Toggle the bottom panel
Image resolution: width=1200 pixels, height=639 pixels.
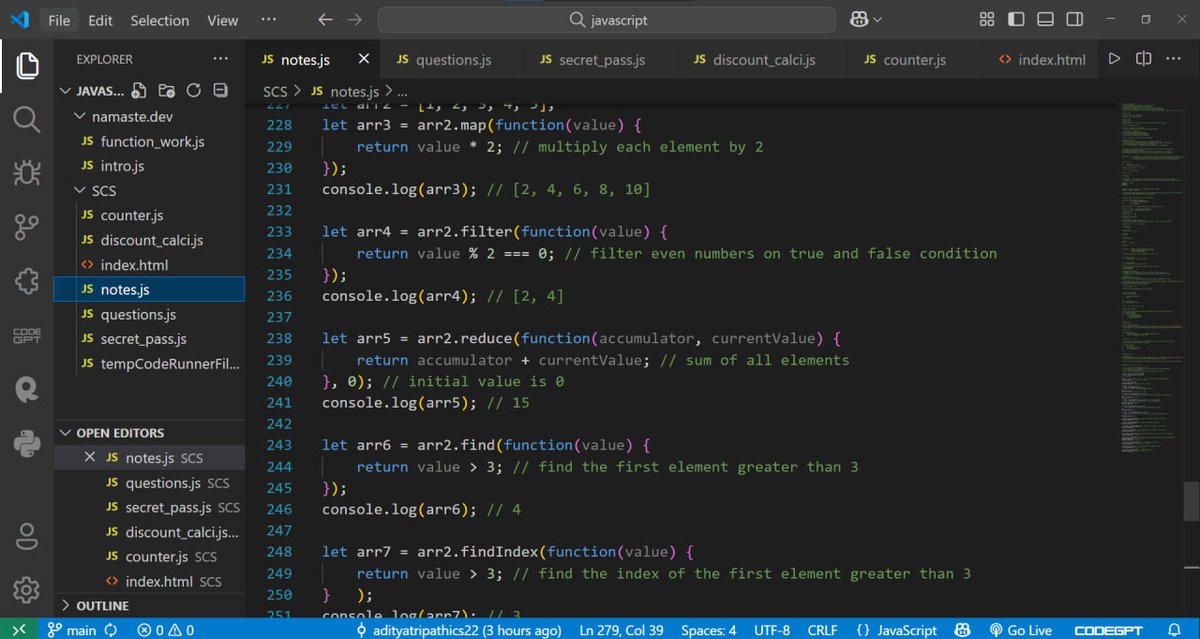pyautogui.click(x=1045, y=20)
